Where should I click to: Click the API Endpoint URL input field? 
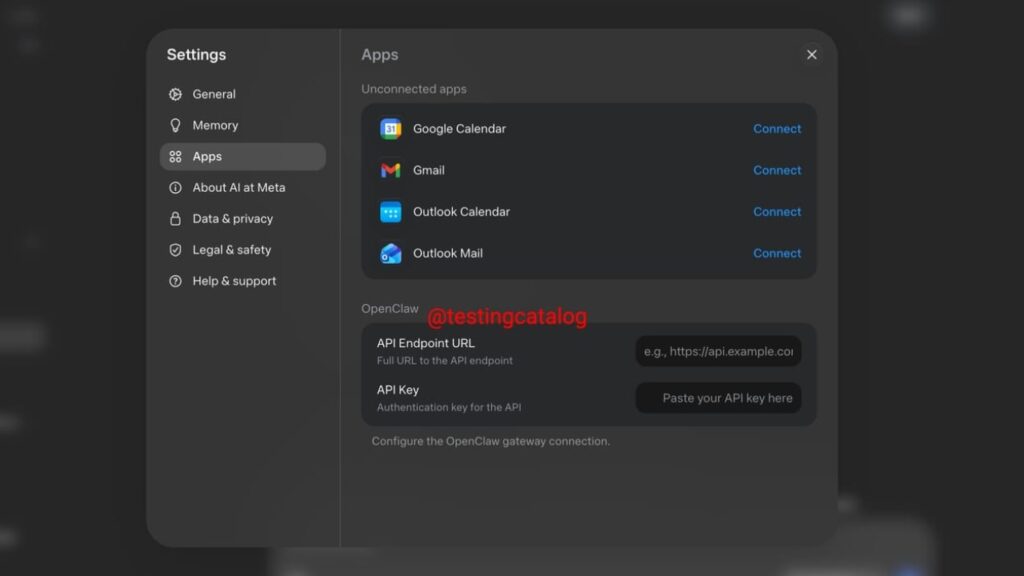tap(718, 351)
